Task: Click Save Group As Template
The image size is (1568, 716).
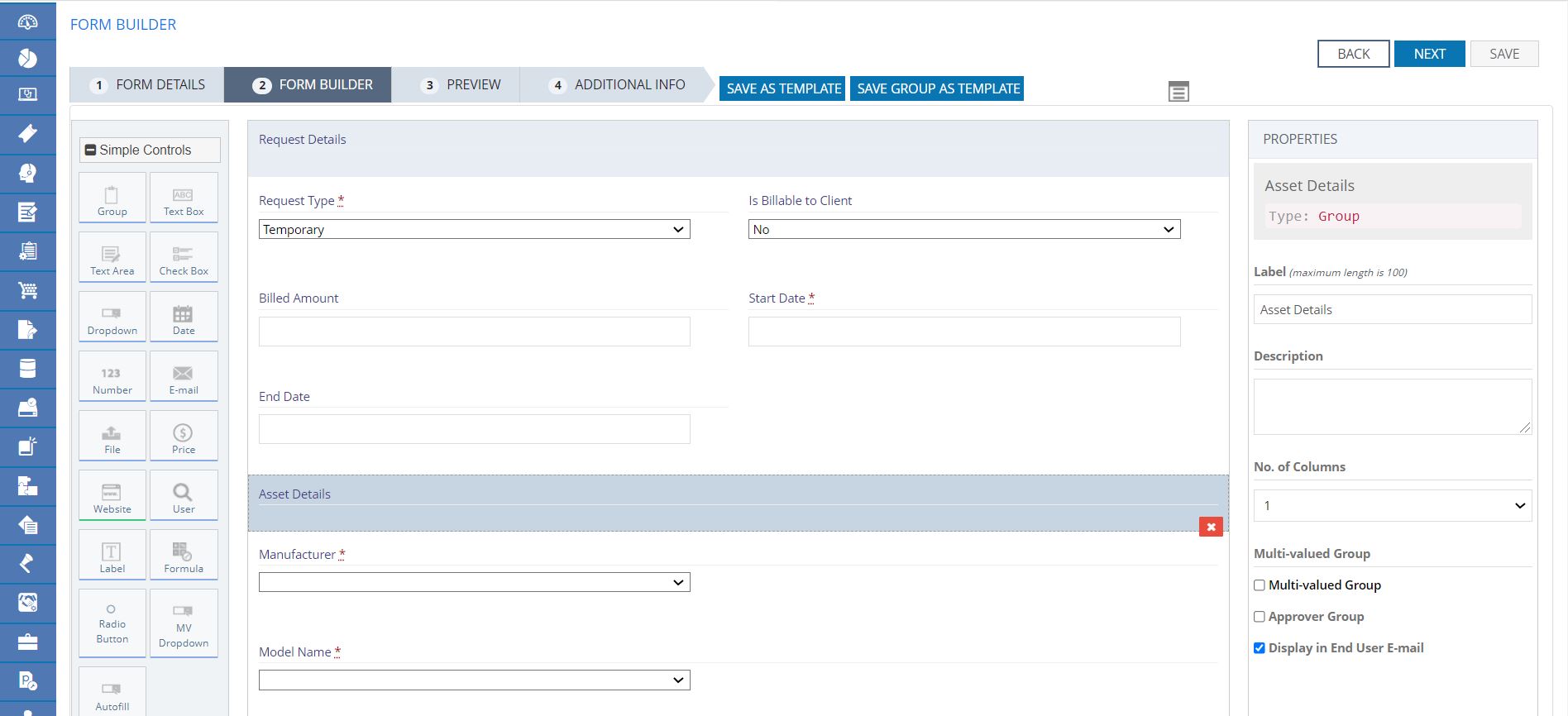Action: point(937,88)
